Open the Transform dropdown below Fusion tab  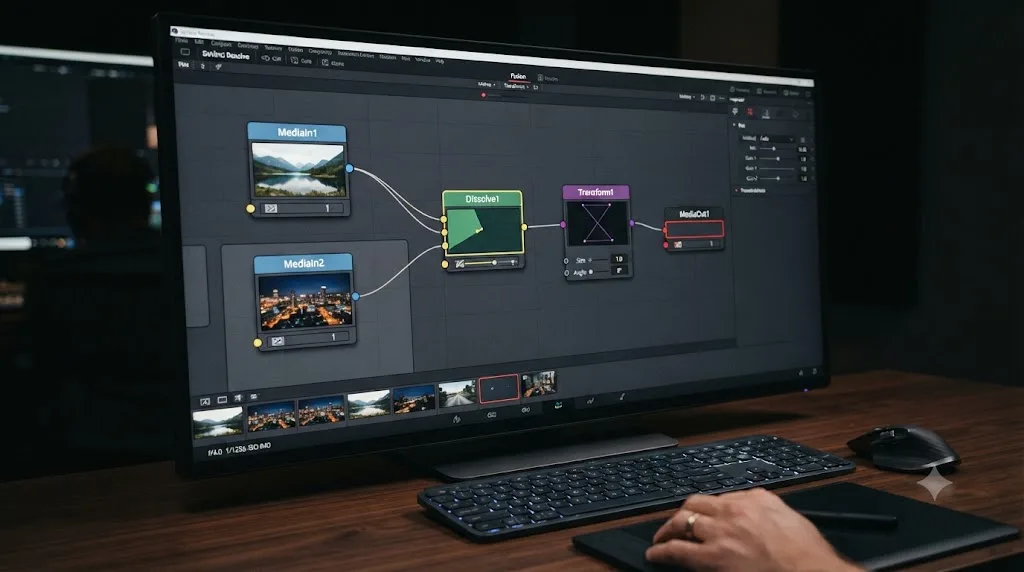516,86
